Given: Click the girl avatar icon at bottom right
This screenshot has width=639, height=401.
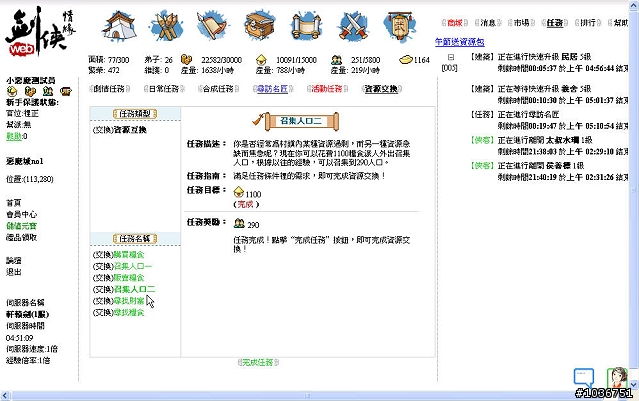Looking at the screenshot, I should (x=617, y=377).
